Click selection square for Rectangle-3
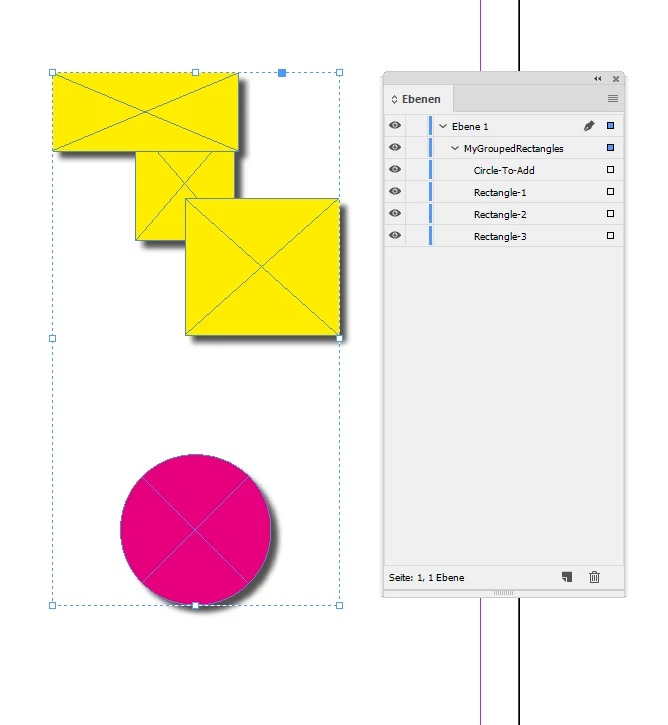This screenshot has height=725, width=668. pyautogui.click(x=610, y=235)
